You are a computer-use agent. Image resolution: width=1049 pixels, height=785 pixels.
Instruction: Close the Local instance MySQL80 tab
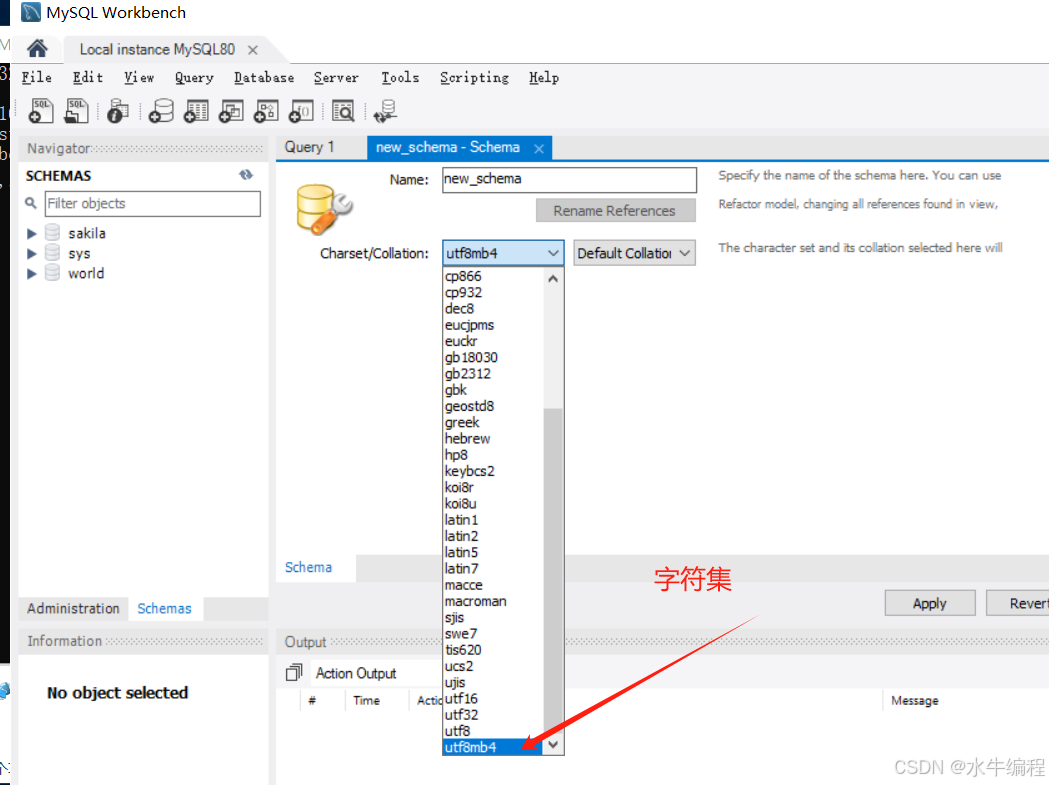pos(253,50)
